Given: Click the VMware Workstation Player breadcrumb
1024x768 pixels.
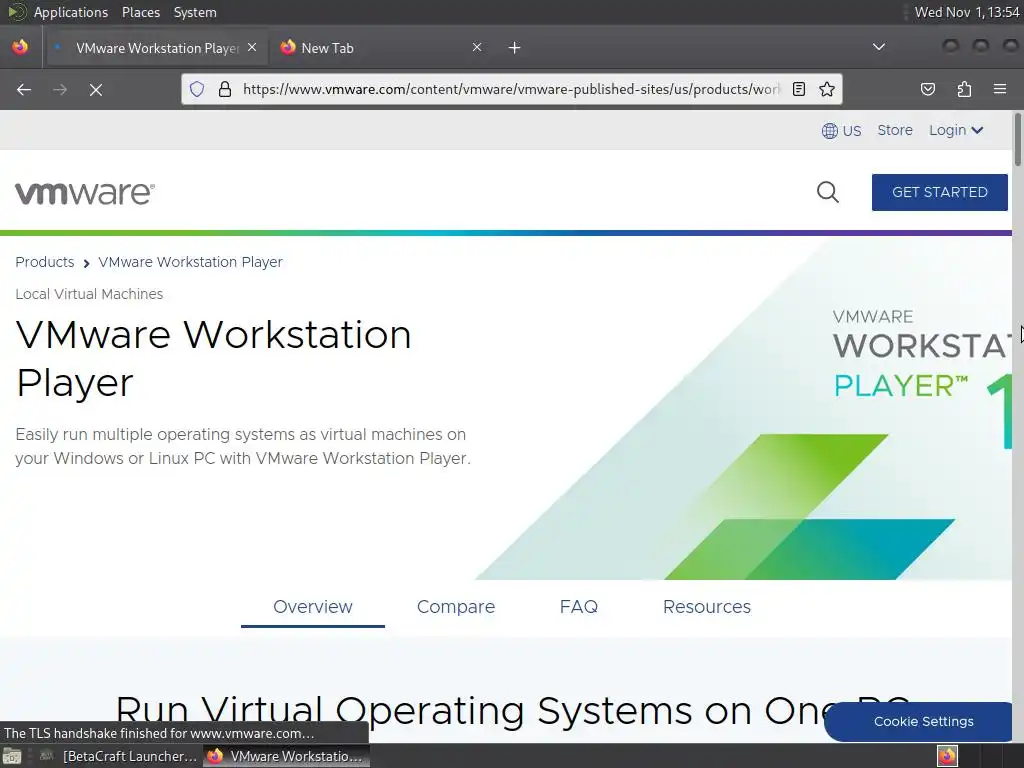Looking at the screenshot, I should 190,262.
